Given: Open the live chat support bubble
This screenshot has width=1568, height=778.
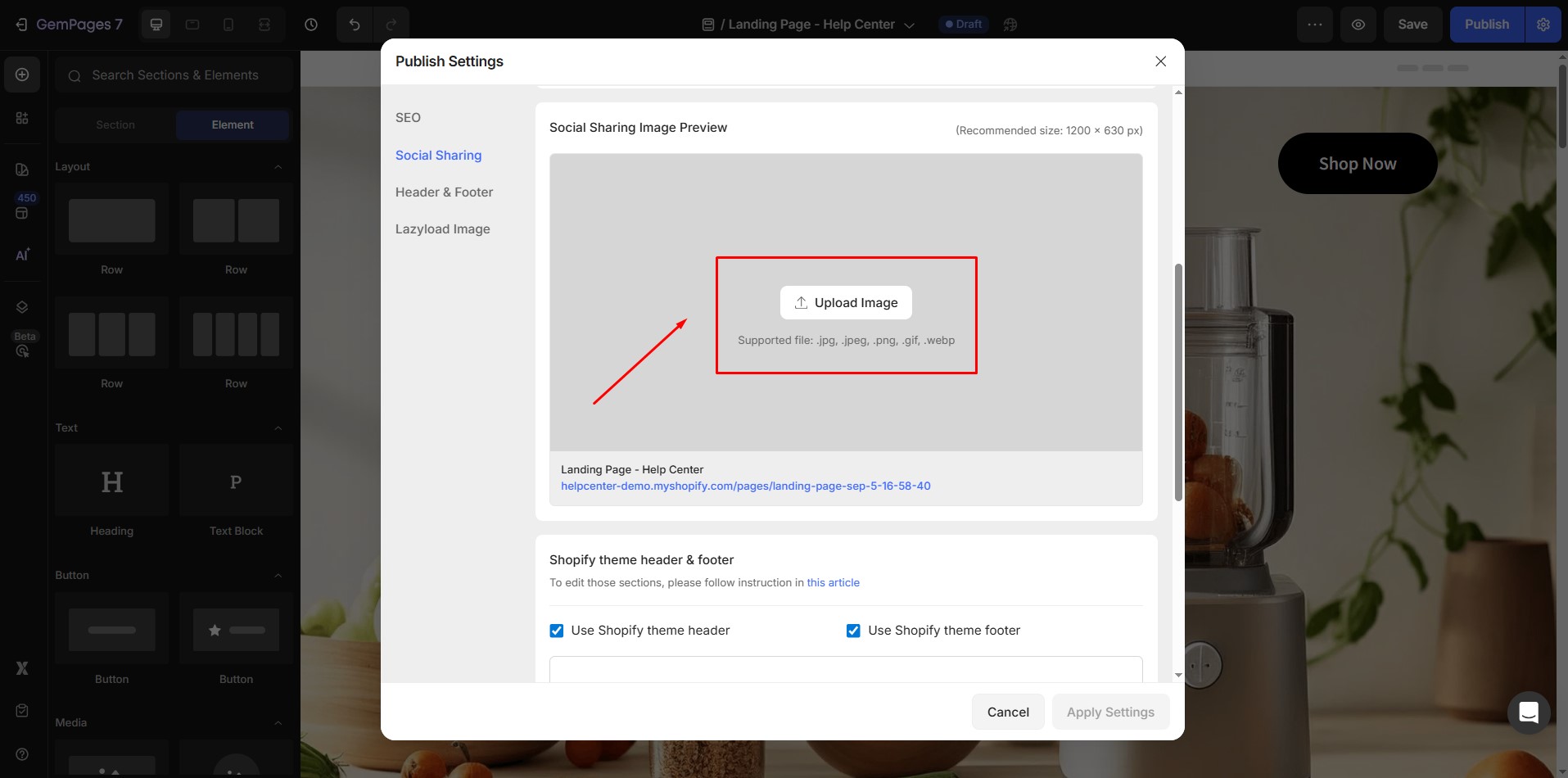Looking at the screenshot, I should pyautogui.click(x=1529, y=712).
